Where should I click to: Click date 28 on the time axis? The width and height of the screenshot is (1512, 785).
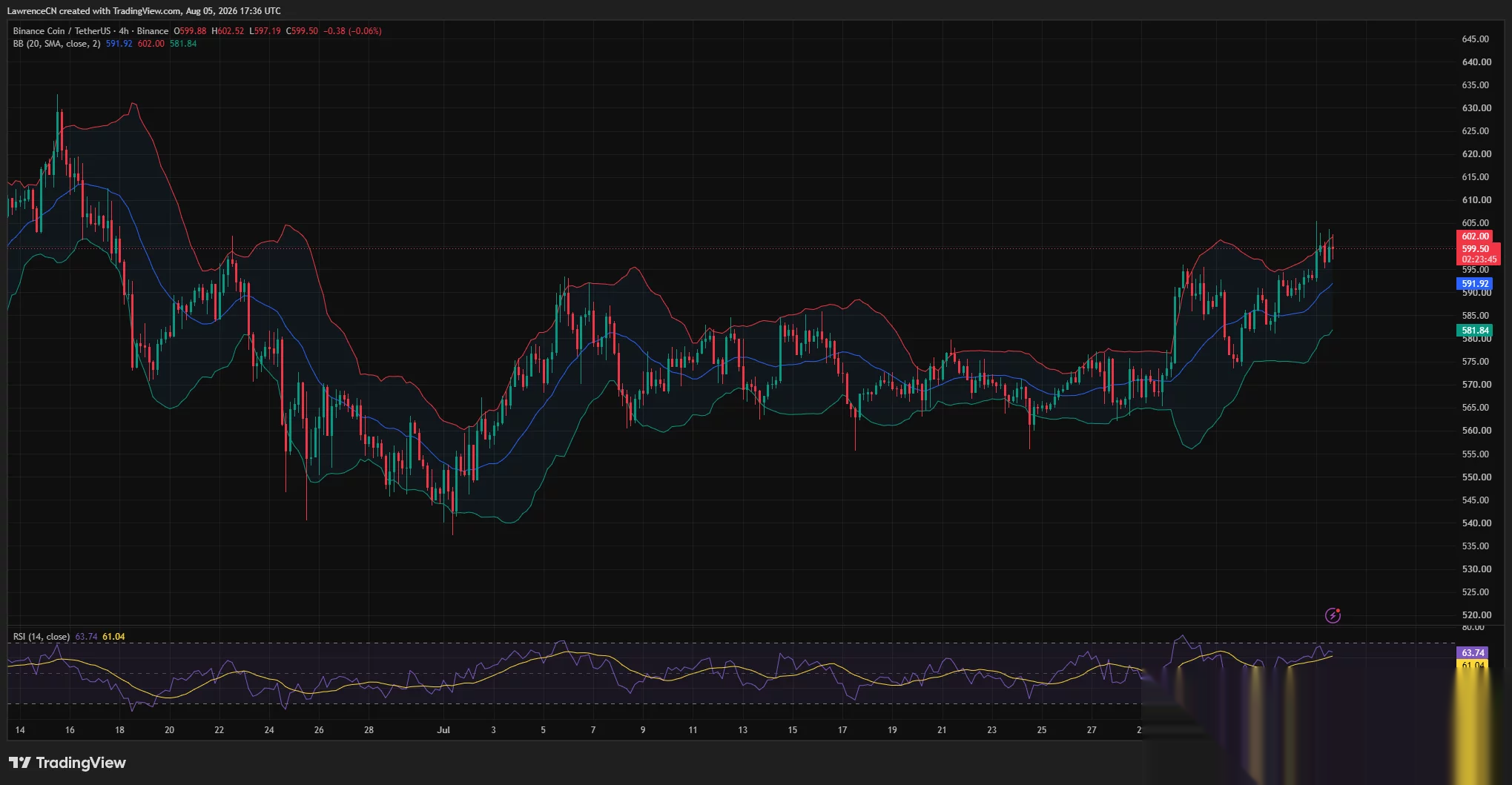point(369,730)
